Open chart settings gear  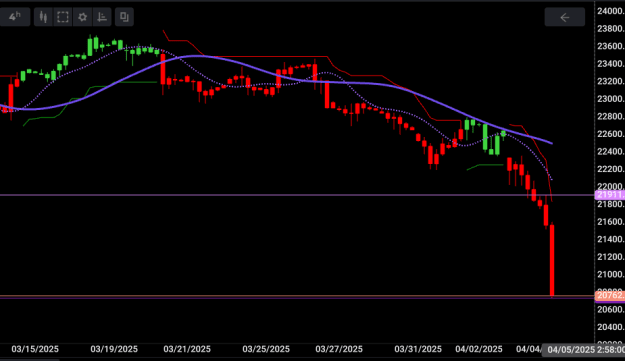click(83, 17)
